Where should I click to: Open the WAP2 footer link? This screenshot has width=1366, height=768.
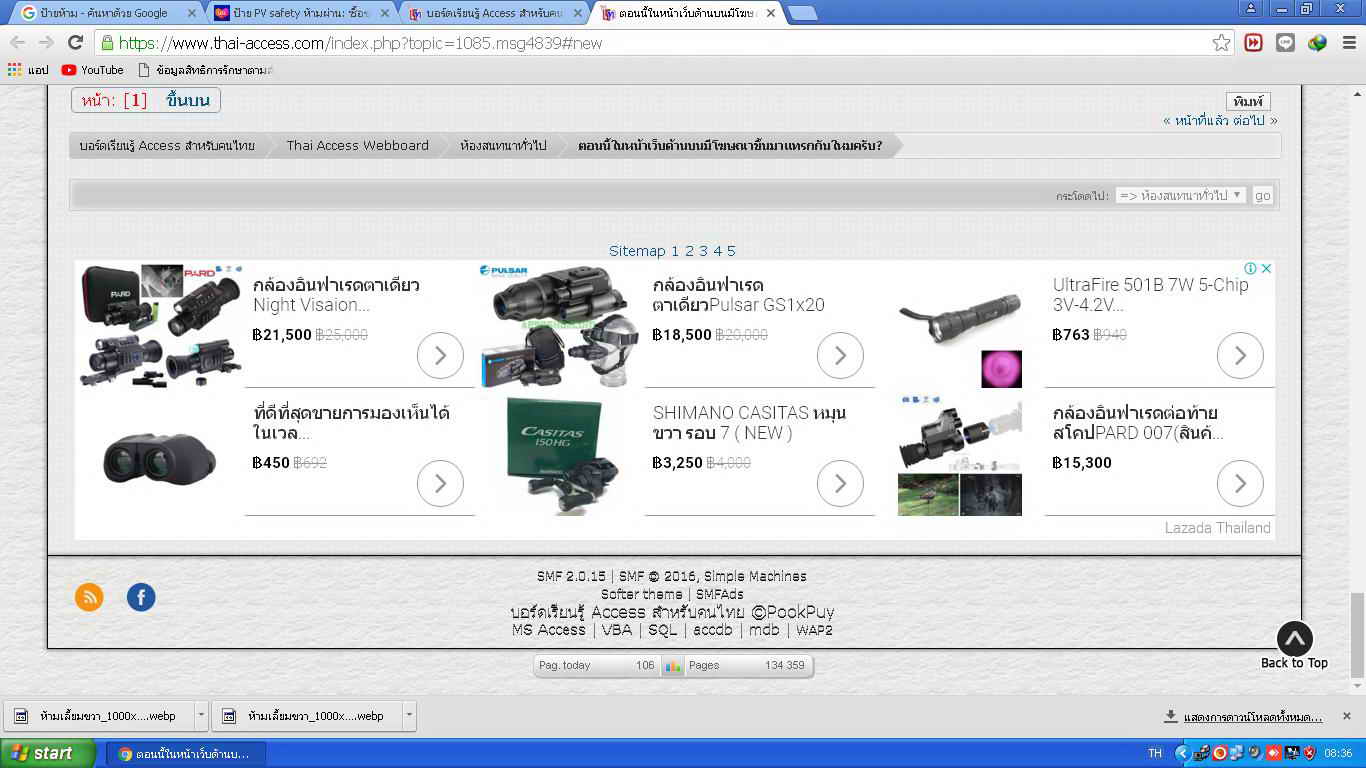pyautogui.click(x=814, y=630)
